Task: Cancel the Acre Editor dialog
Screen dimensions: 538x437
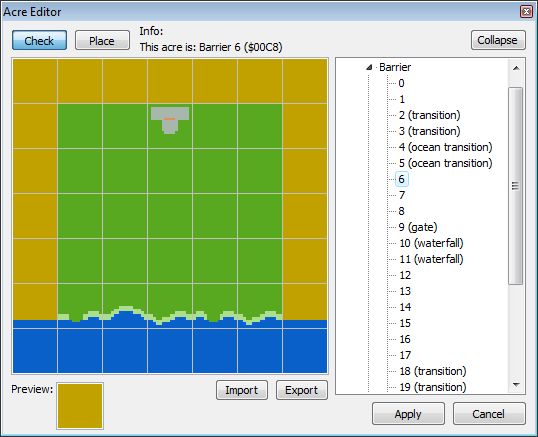Action: click(x=489, y=414)
